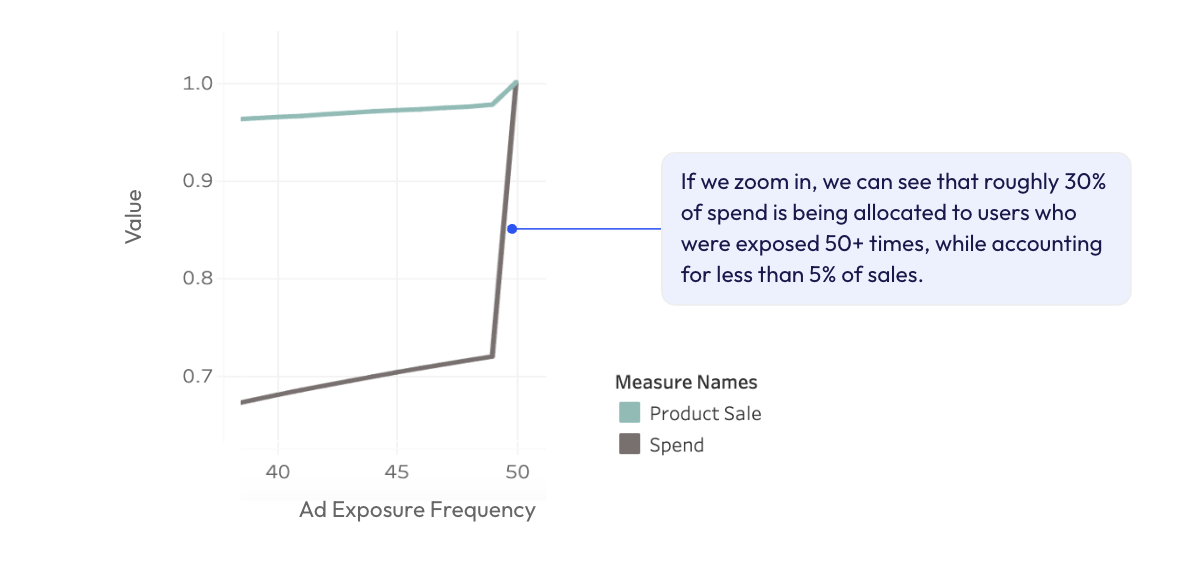Click the teal Product Sale color swatch

tap(629, 413)
